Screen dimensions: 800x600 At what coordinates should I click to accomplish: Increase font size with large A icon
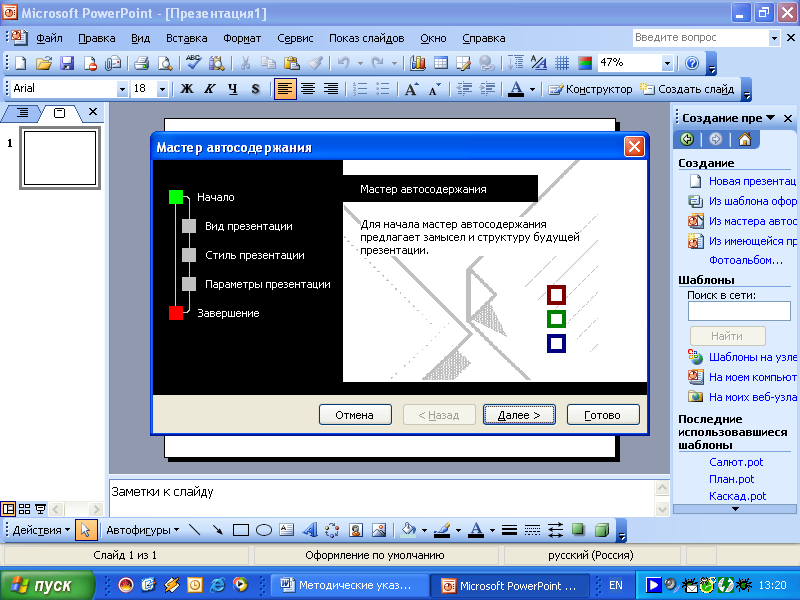[411, 89]
